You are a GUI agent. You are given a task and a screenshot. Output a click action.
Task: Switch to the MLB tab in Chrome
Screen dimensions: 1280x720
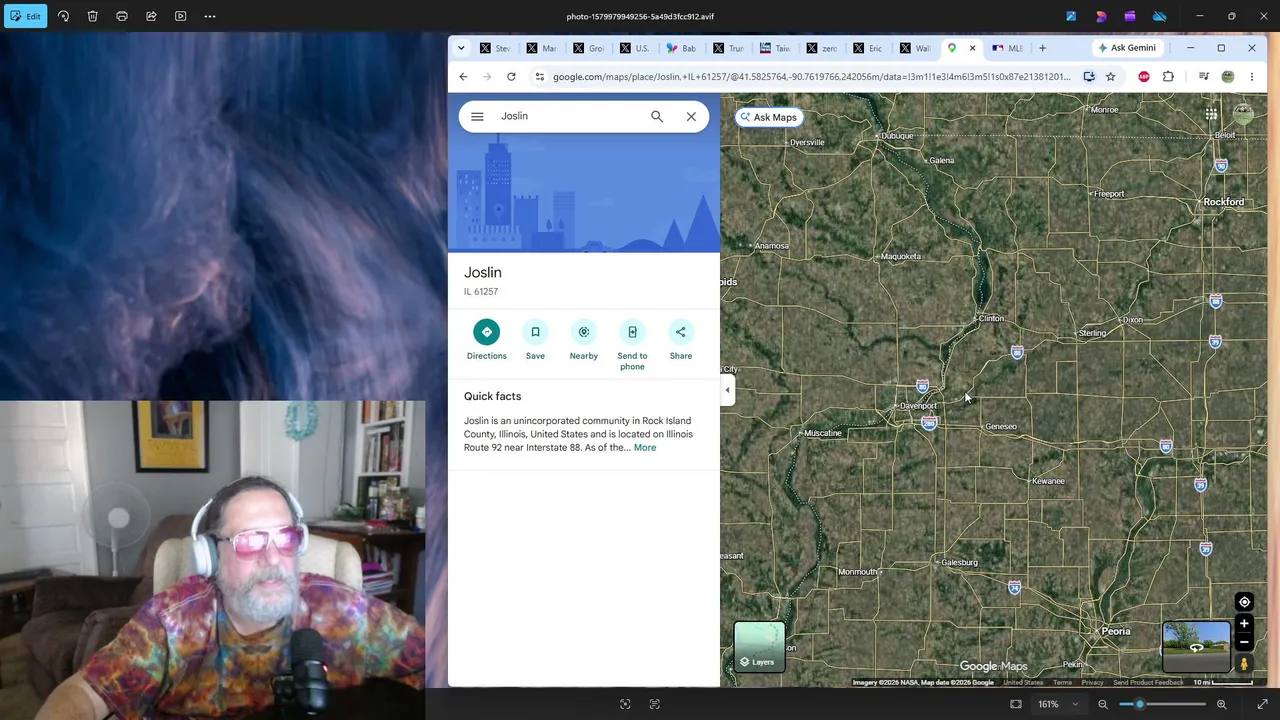pyautogui.click(x=1007, y=48)
